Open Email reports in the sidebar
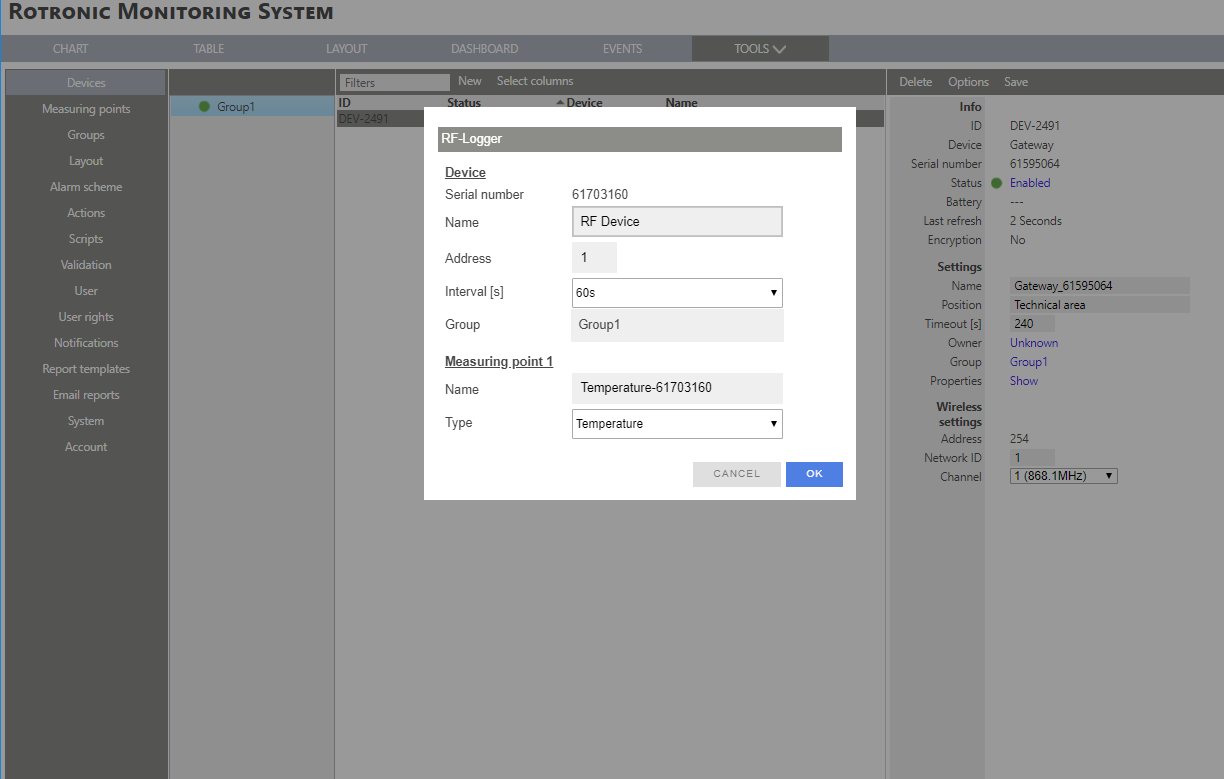The image size is (1224, 779). coord(86,395)
